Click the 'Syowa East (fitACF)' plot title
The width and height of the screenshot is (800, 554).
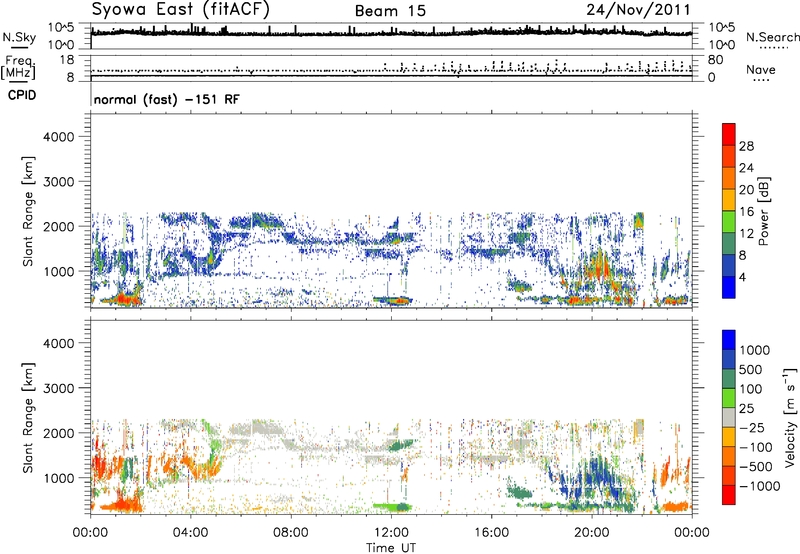tap(181, 9)
